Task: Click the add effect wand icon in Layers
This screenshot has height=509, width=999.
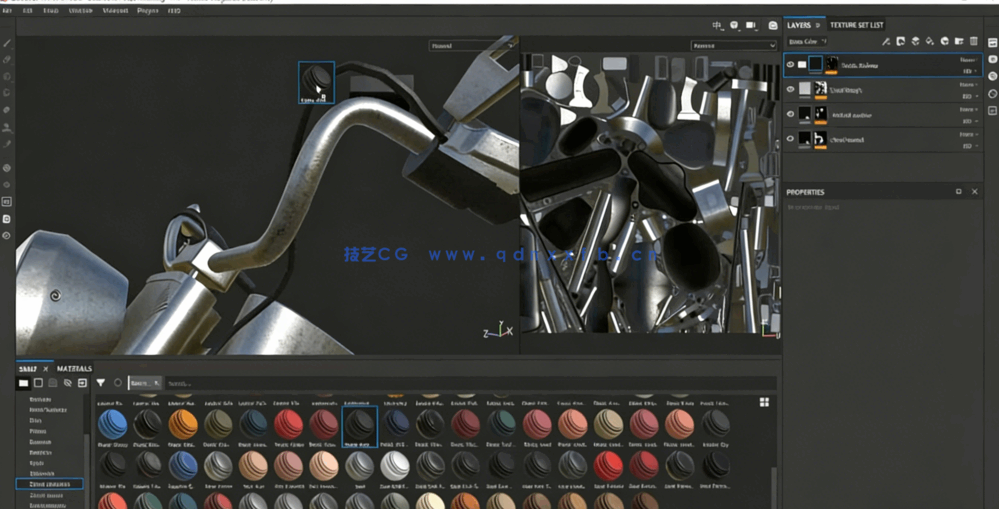Action: pos(885,41)
